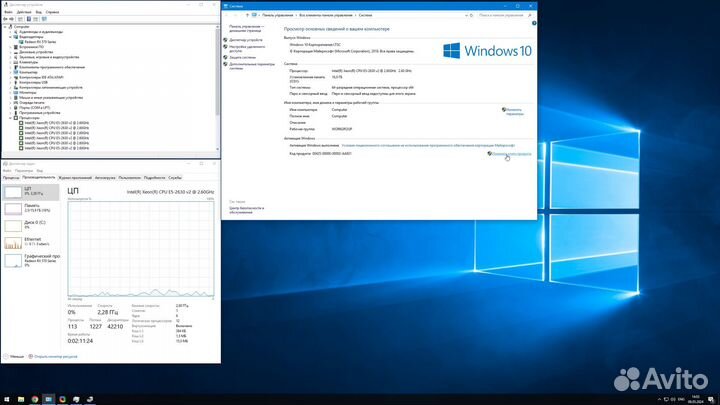Image resolution: width=720 pixels, height=405 pixels.
Task: Open the Windows Start menu
Action: coord(6,399)
